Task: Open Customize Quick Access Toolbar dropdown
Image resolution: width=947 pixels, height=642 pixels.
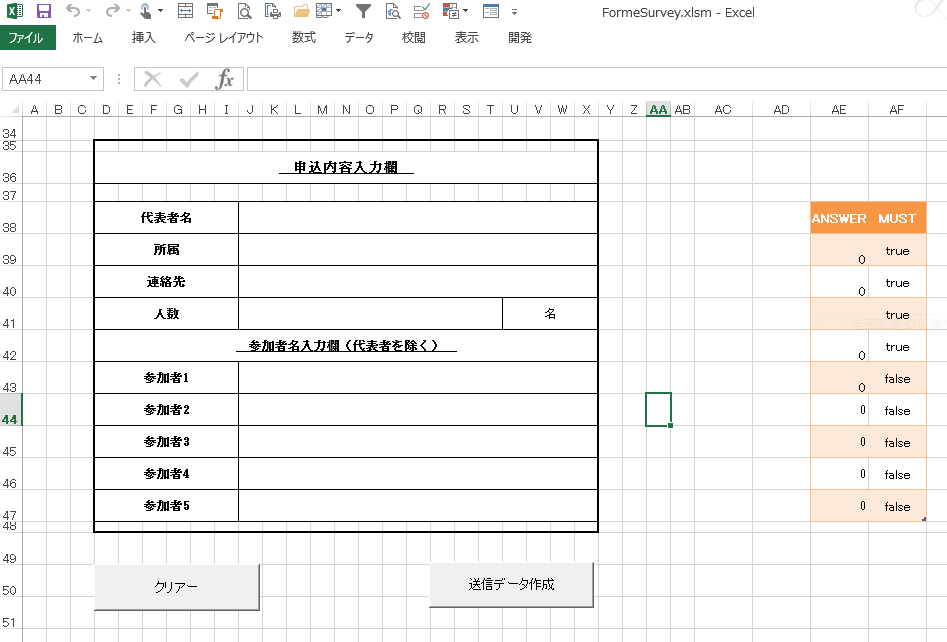Action: [x=514, y=12]
